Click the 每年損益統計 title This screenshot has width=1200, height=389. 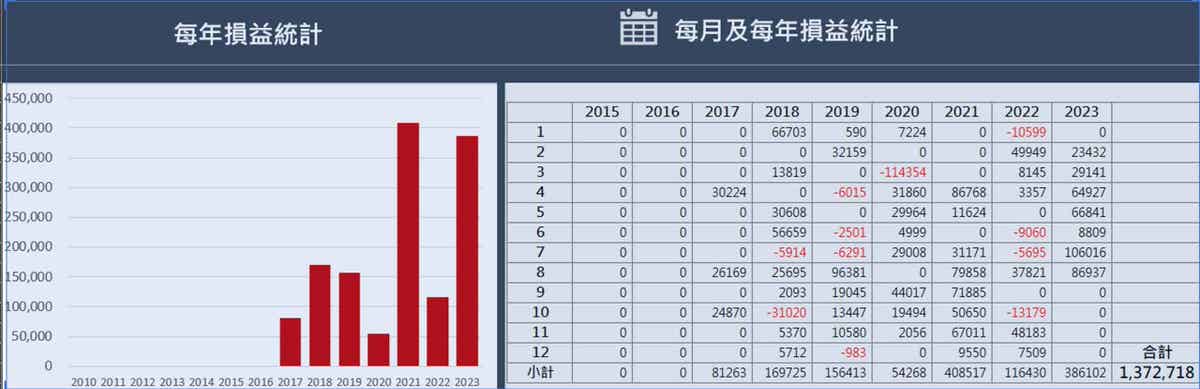pyautogui.click(x=247, y=35)
